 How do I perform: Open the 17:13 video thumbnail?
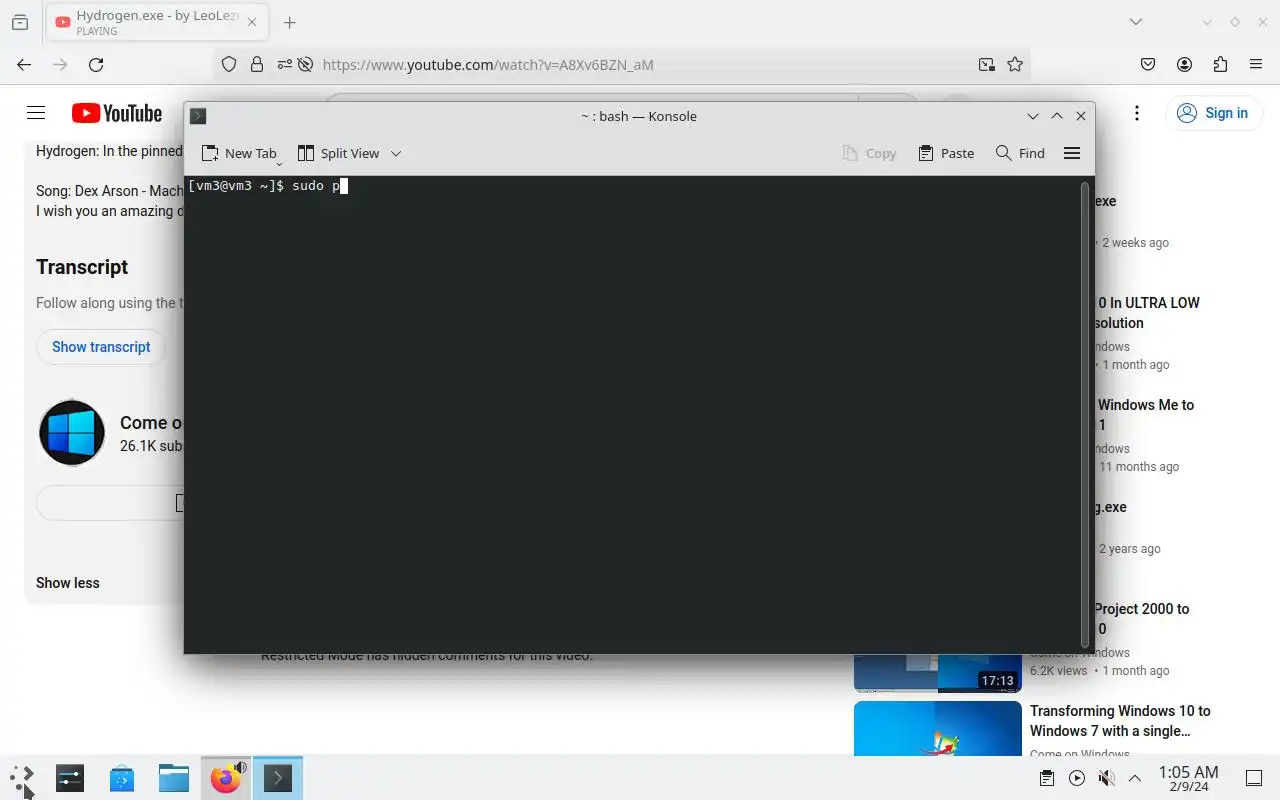point(937,672)
